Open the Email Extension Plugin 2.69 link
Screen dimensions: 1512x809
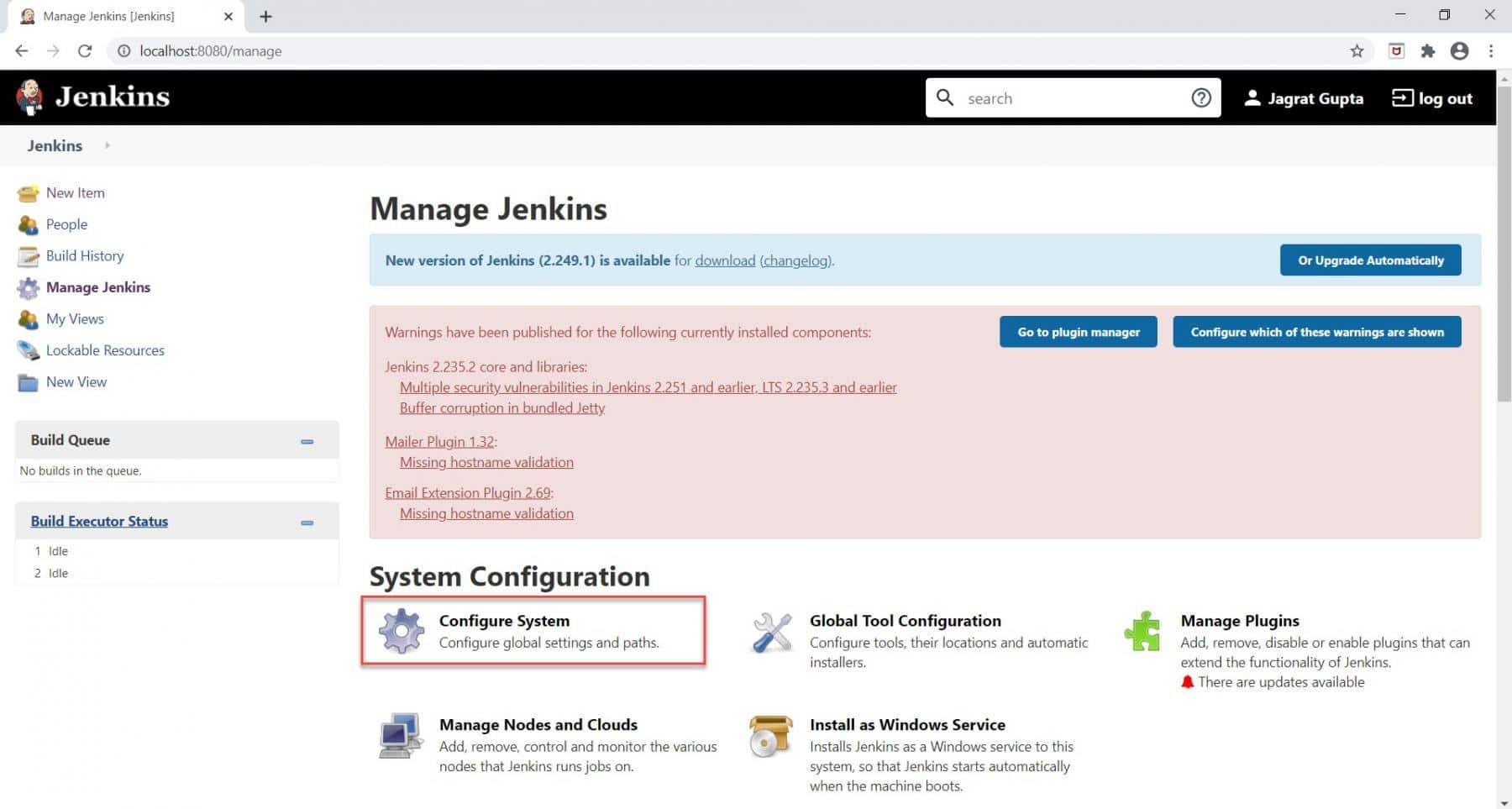(468, 493)
